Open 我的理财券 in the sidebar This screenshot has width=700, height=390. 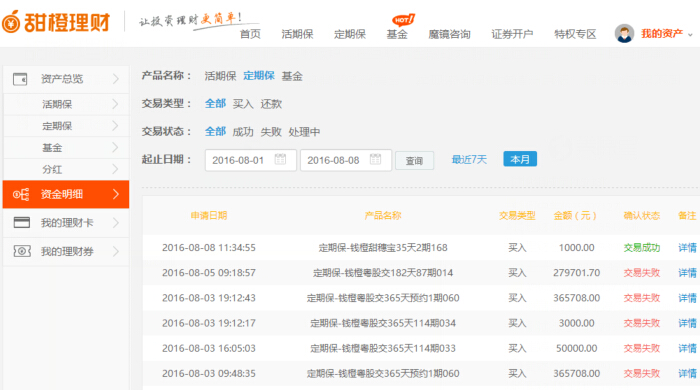[67, 251]
